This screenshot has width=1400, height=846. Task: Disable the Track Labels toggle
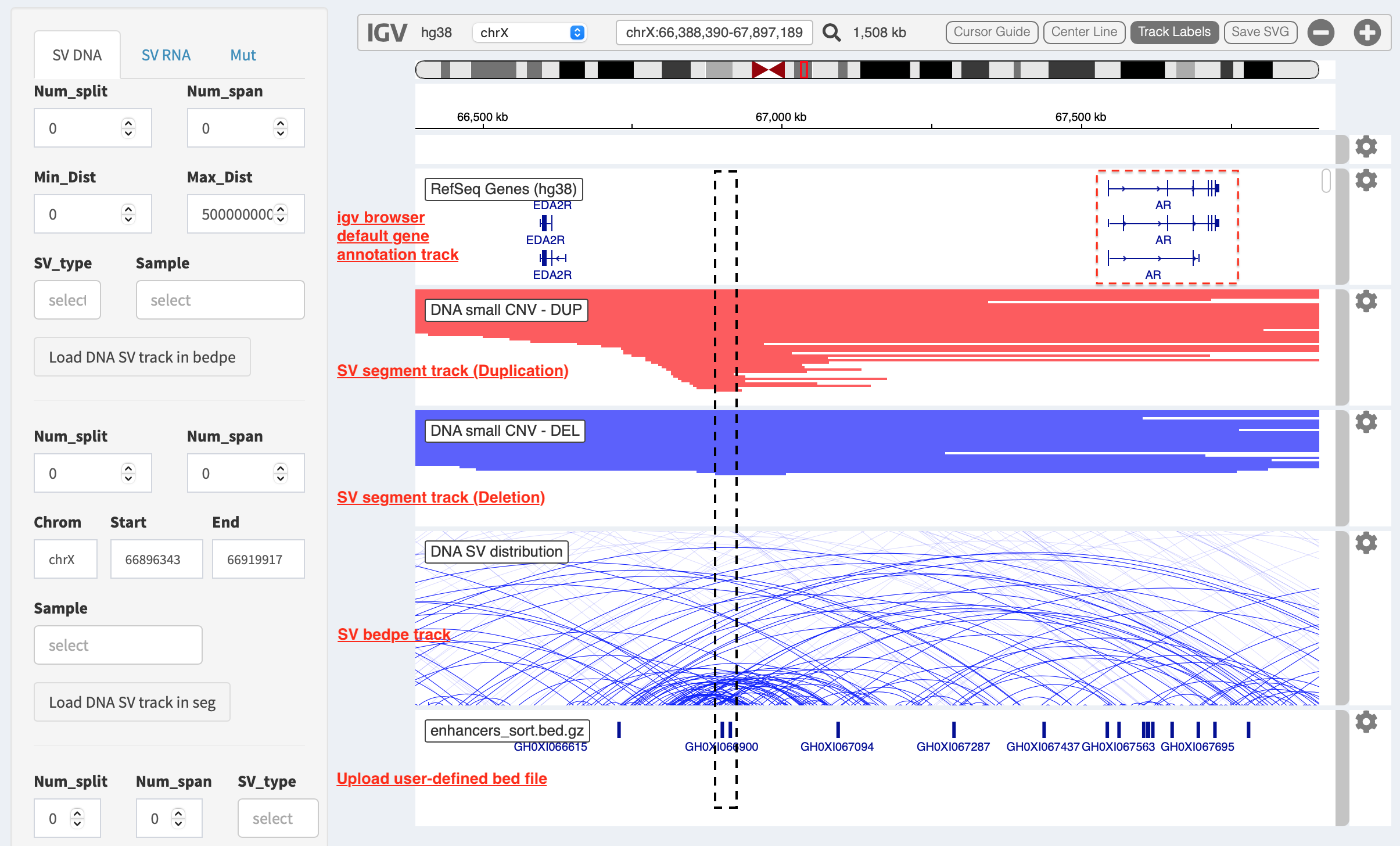click(1174, 32)
